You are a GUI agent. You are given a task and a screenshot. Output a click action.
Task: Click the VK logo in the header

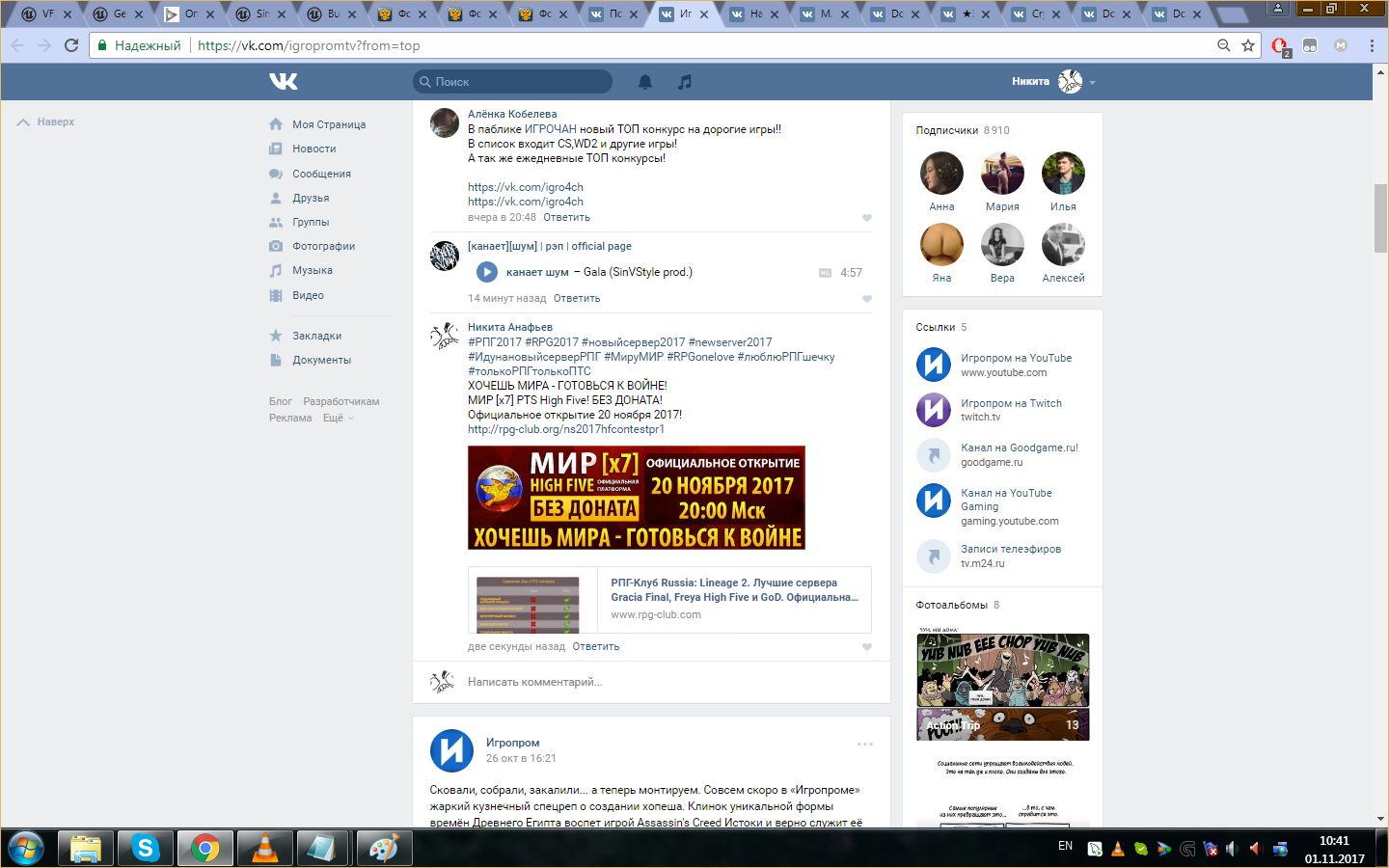pos(284,82)
